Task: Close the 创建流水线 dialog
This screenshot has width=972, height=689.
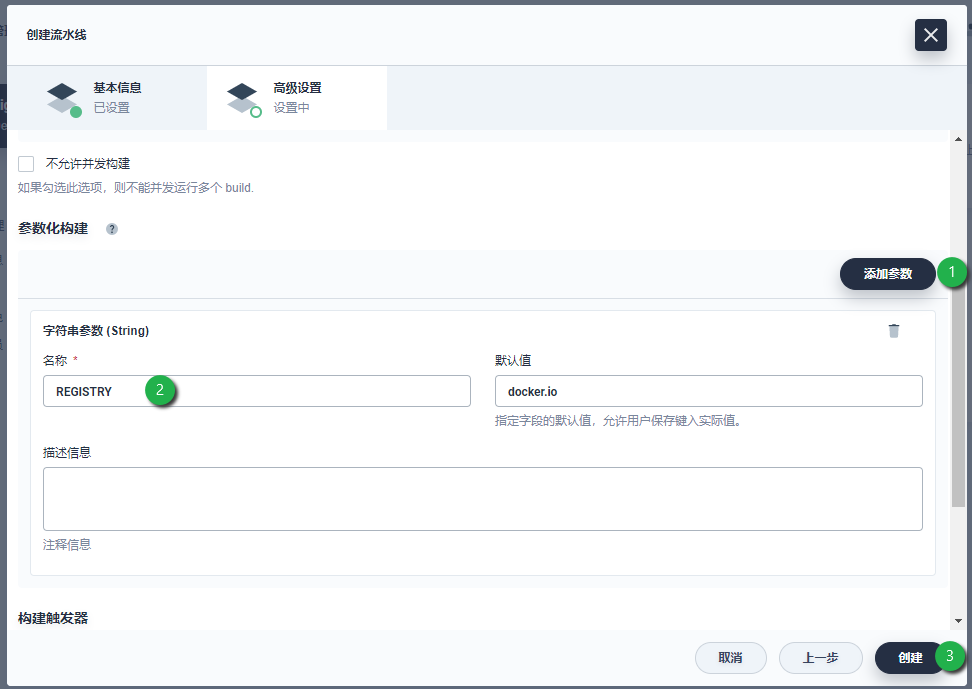Action: click(x=930, y=35)
